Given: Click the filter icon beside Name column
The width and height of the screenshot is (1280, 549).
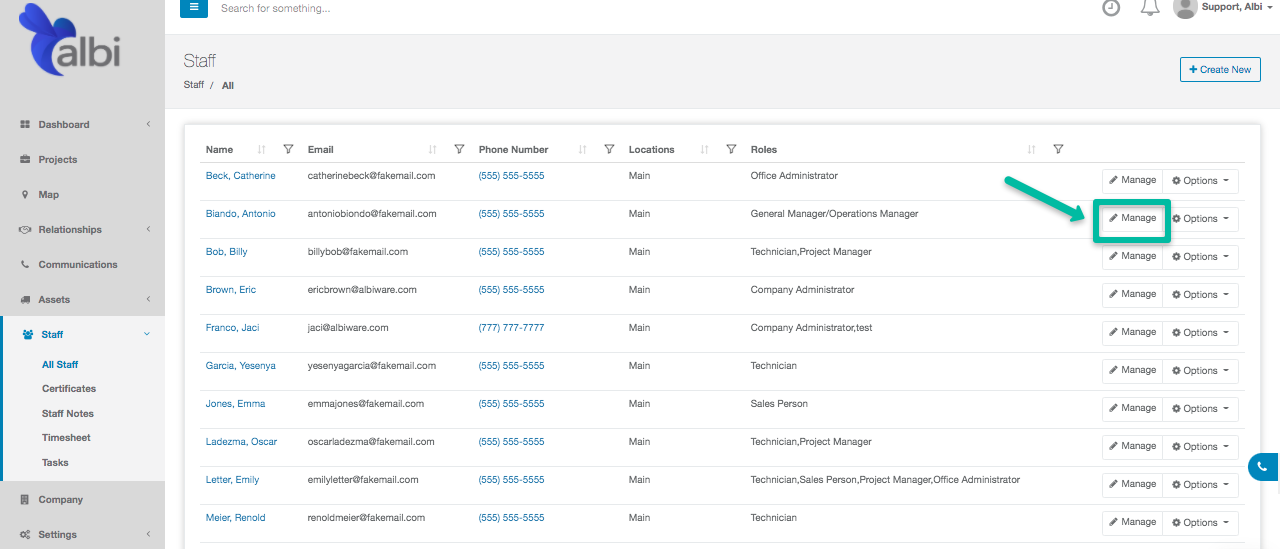Looking at the screenshot, I should pyautogui.click(x=288, y=150).
